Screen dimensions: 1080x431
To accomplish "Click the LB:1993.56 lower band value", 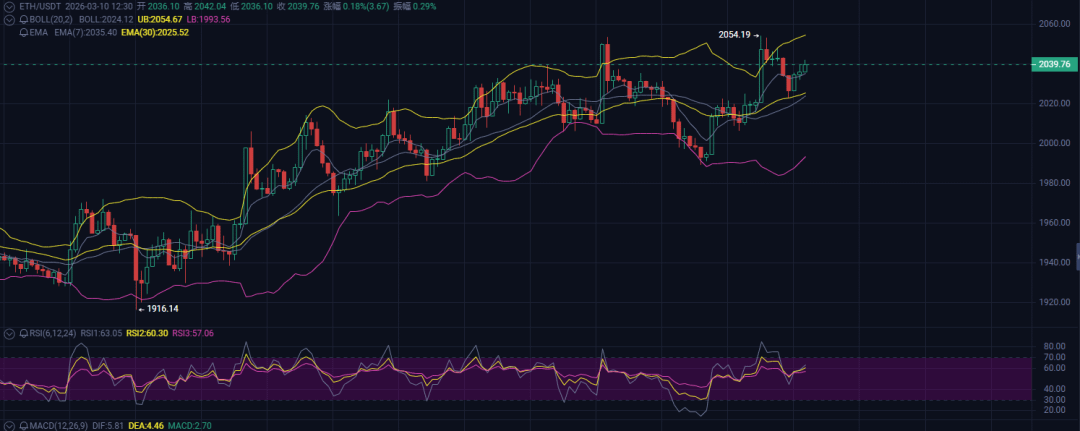I will point(209,19).
